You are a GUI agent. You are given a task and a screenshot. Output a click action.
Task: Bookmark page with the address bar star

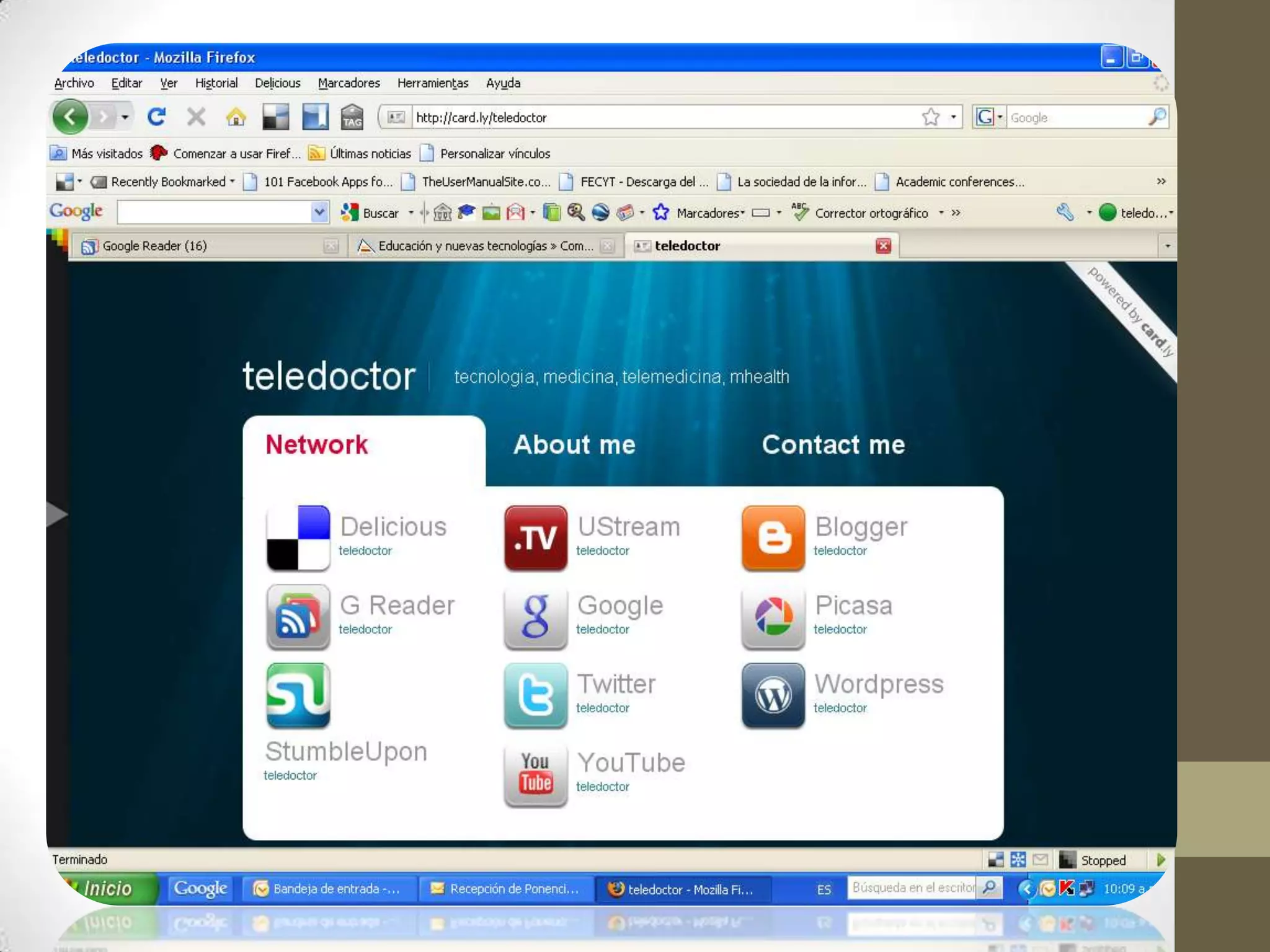pyautogui.click(x=930, y=117)
